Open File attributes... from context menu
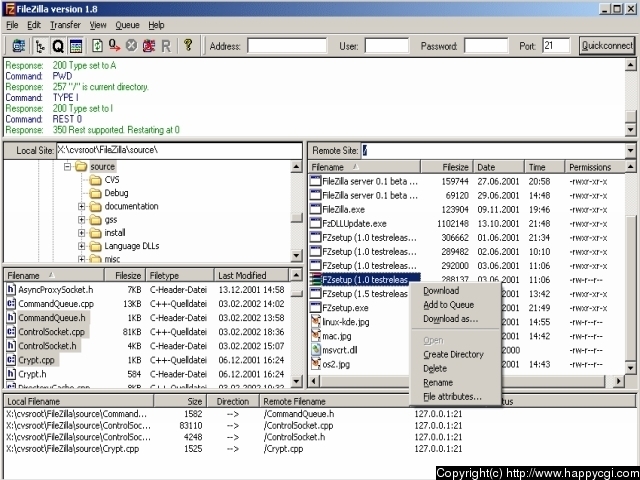The height and width of the screenshot is (480, 640). (x=452, y=397)
